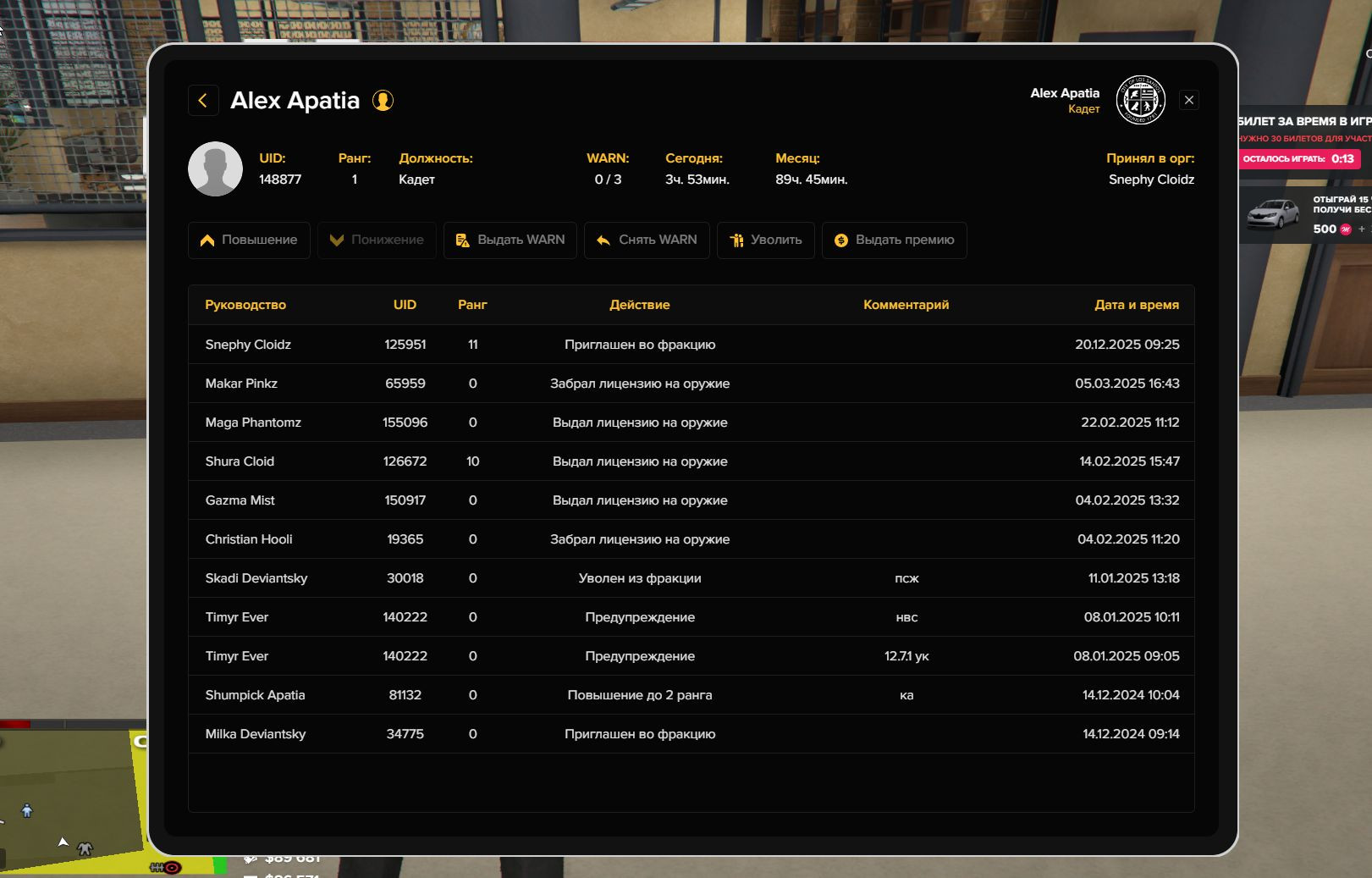The height and width of the screenshot is (878, 1372).
Task: Click the Кадет position value in the profile stats
Action: point(416,179)
